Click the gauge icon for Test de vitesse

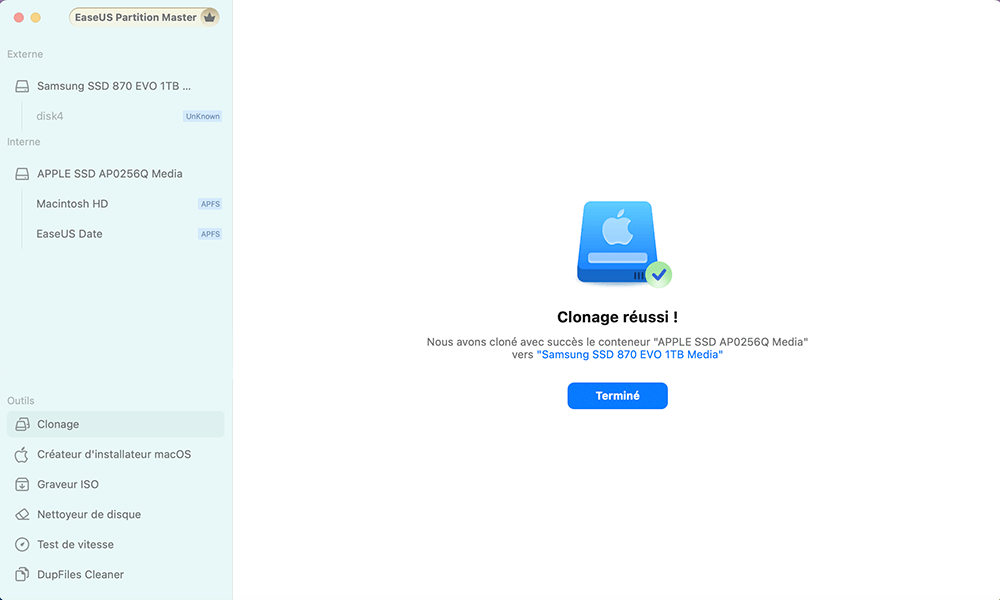(x=22, y=545)
